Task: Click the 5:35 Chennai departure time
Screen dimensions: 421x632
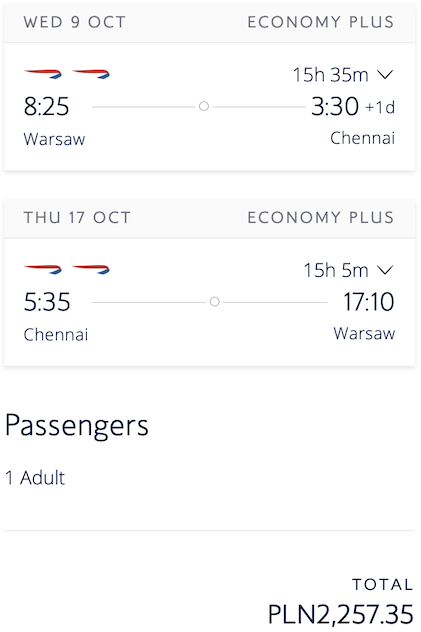Action: 47,302
